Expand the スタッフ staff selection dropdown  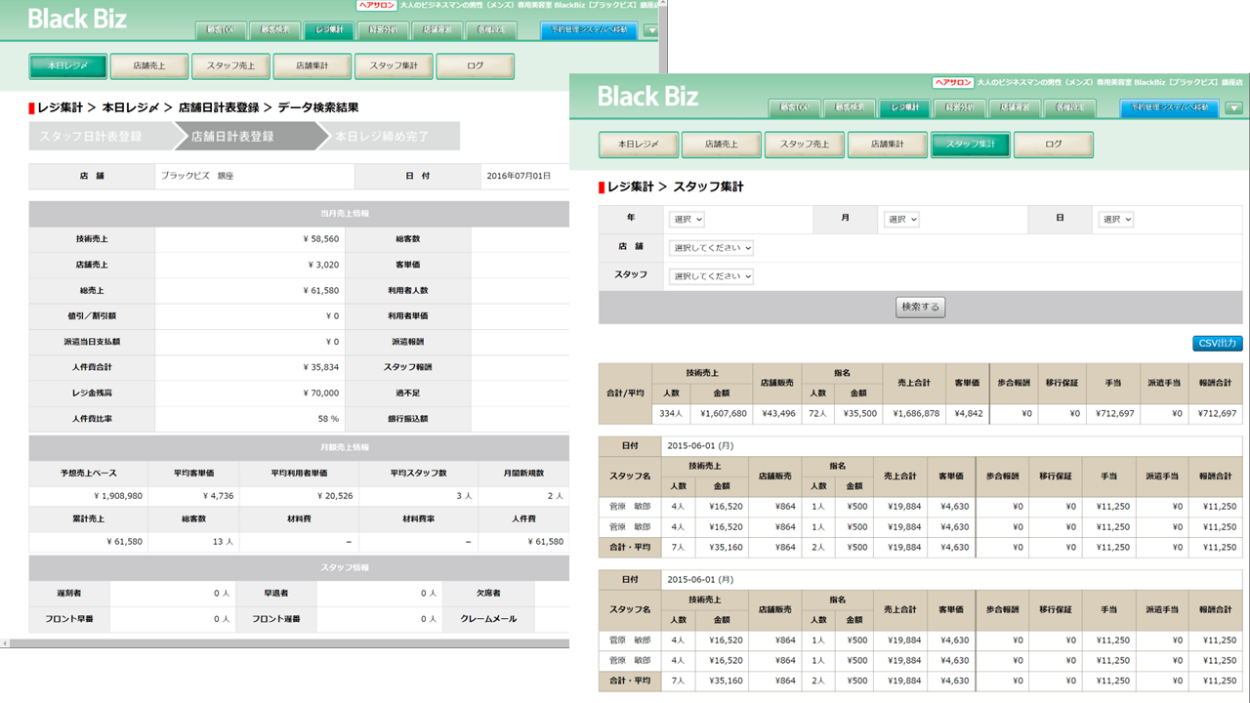pyautogui.click(x=711, y=276)
